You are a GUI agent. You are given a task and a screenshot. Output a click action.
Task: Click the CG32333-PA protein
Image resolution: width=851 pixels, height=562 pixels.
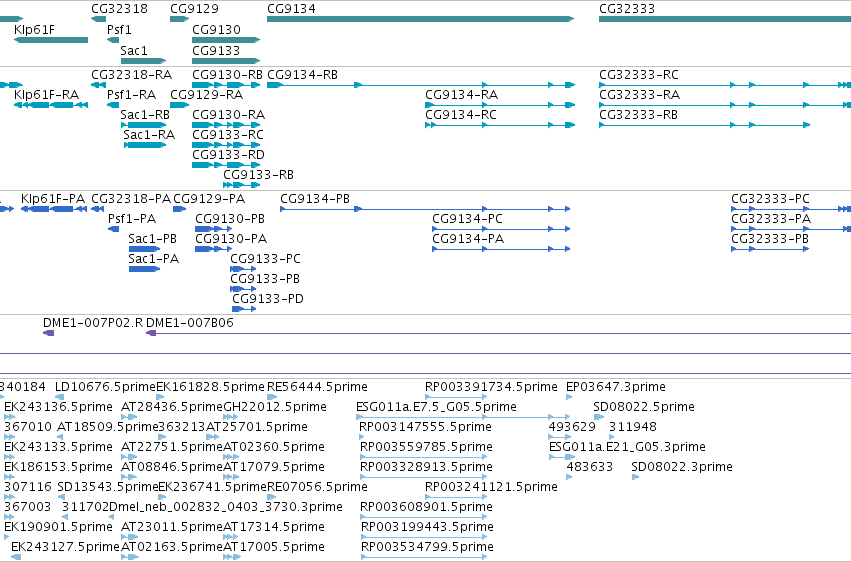[x=791, y=229]
